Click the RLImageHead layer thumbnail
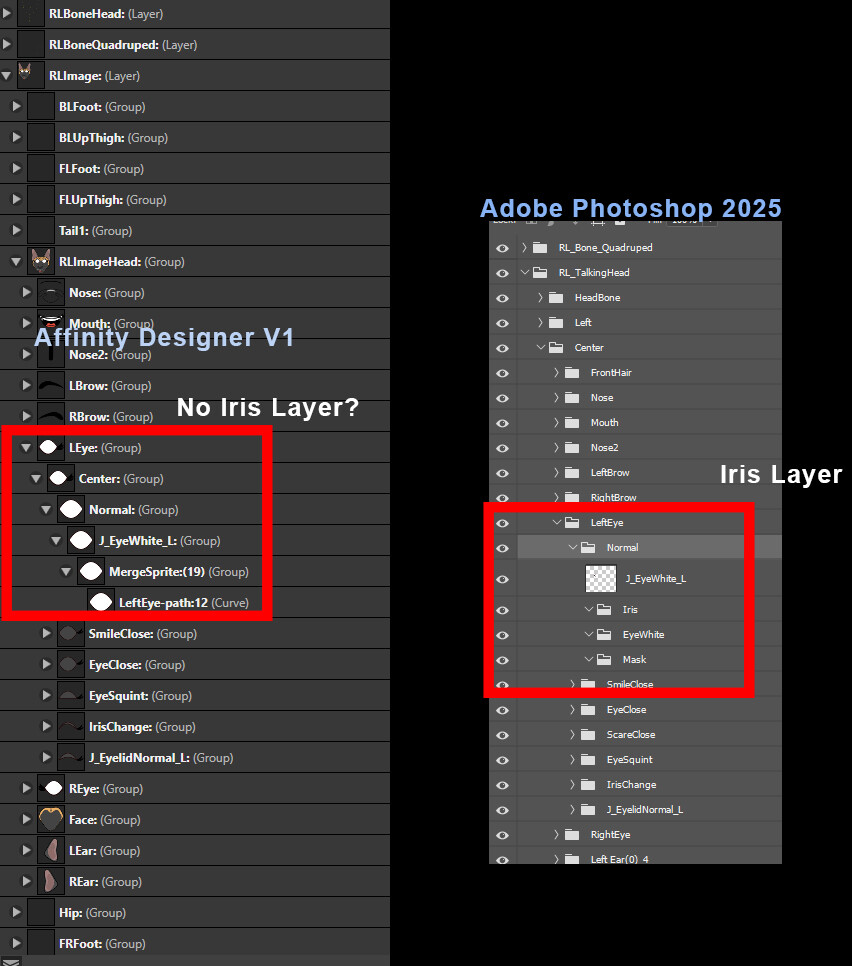 [41, 262]
